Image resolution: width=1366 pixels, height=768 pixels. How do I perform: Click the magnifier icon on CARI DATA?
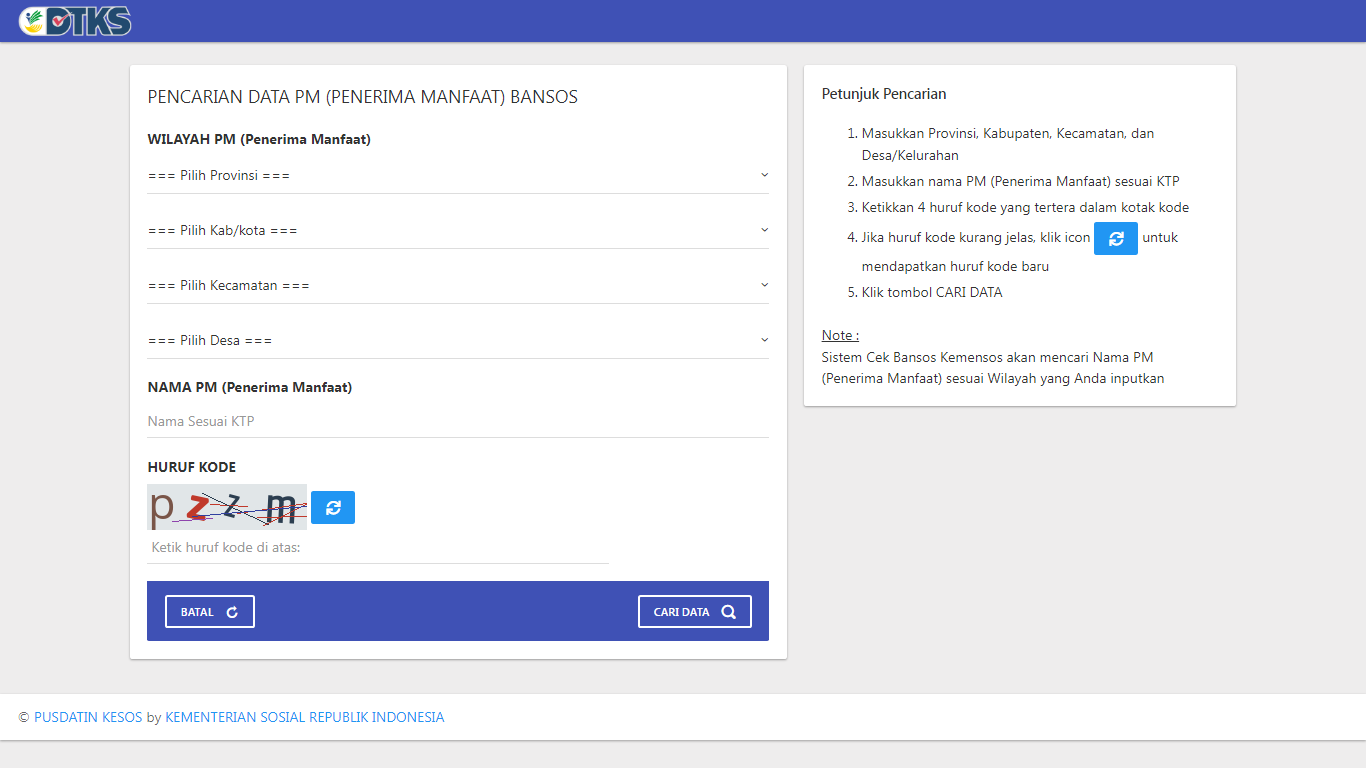tap(728, 612)
